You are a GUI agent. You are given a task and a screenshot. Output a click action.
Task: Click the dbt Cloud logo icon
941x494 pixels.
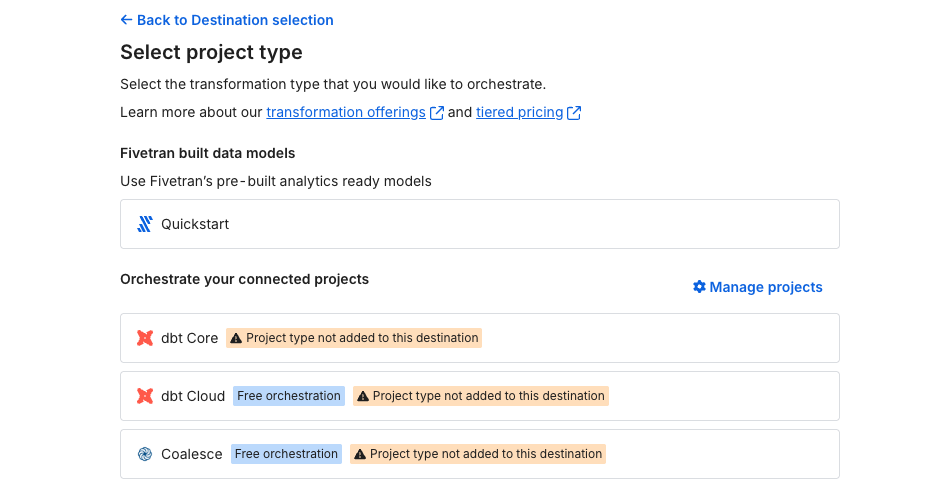point(145,396)
